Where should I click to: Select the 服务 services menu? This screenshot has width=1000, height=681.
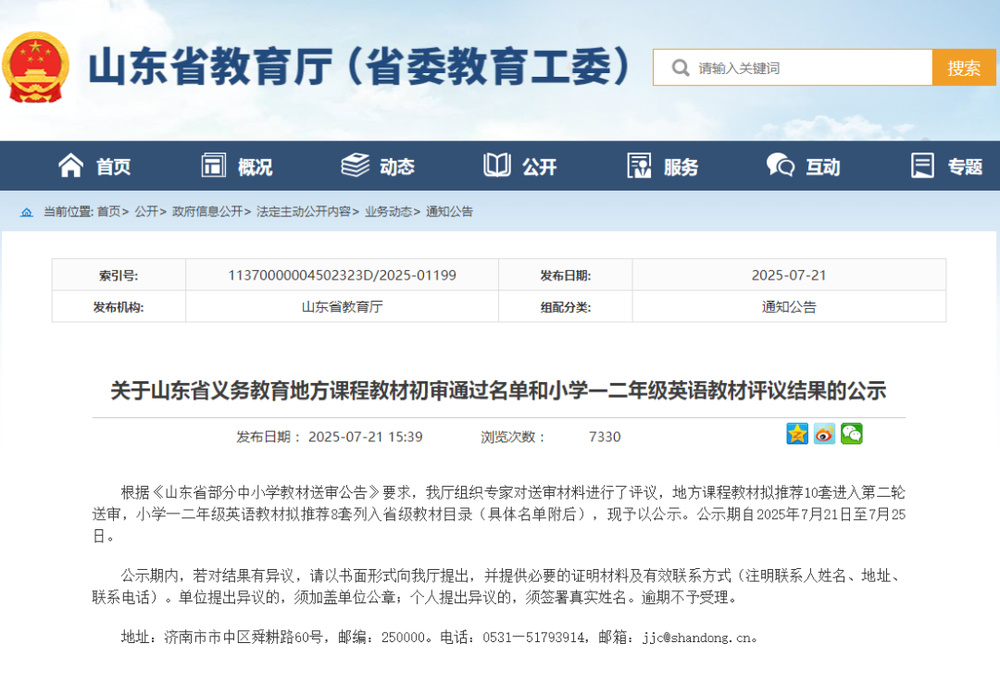coord(662,166)
